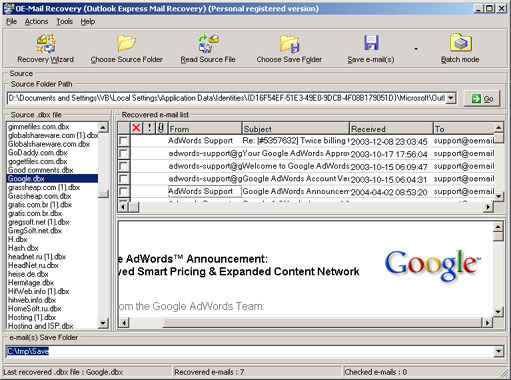Select Good comments.dbx in file list
The width and height of the screenshot is (511, 380).
pos(41,170)
